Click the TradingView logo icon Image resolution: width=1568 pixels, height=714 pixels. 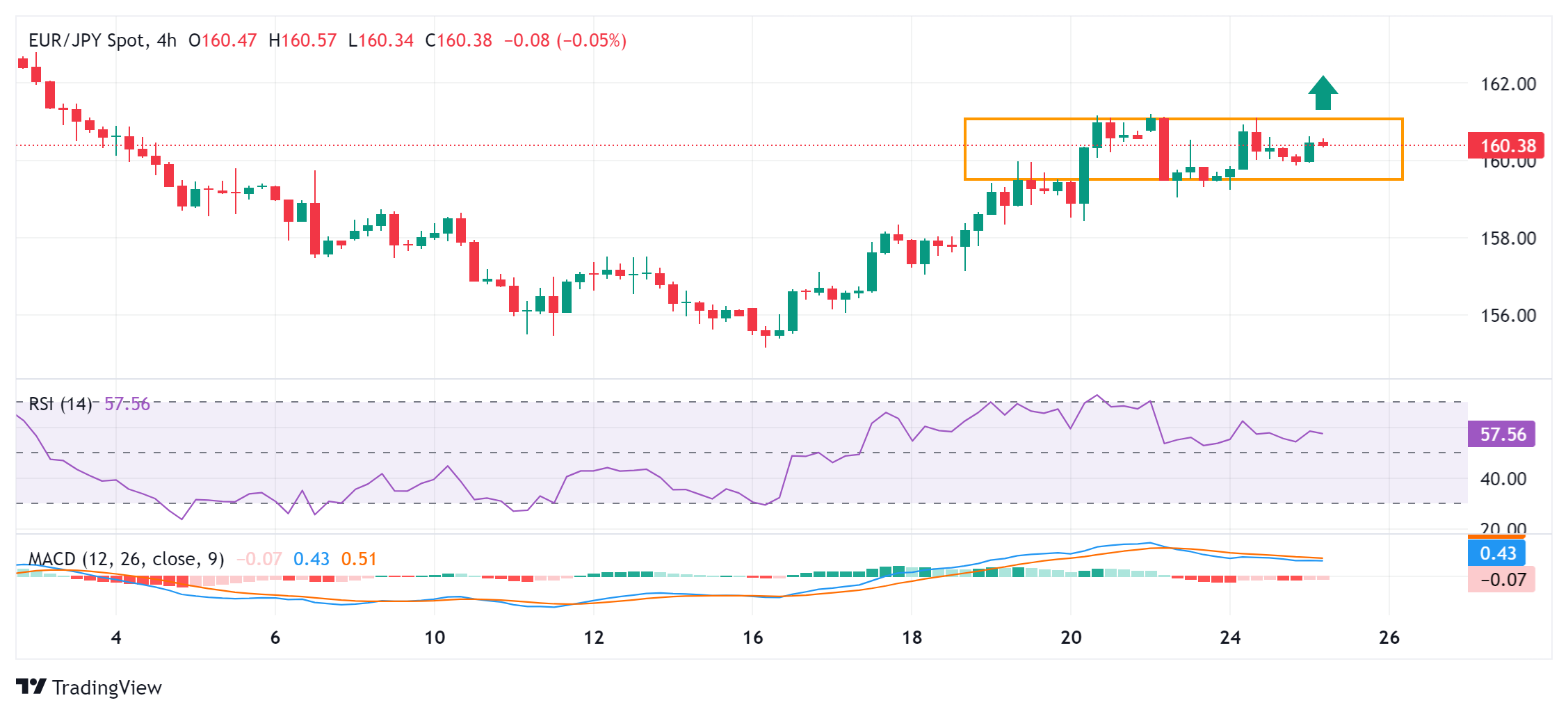click(31, 686)
